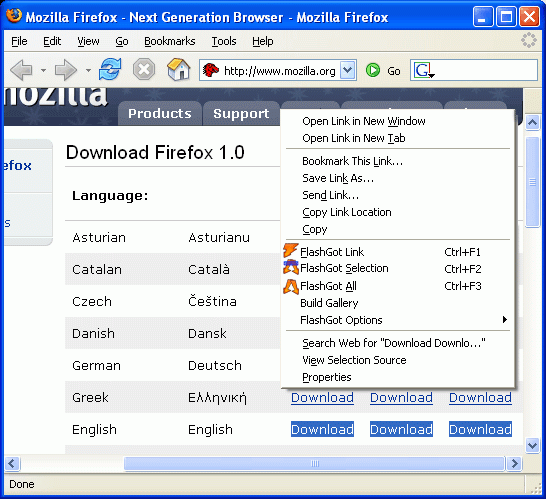Open the View menu
The height and width of the screenshot is (499, 546).
point(88,41)
